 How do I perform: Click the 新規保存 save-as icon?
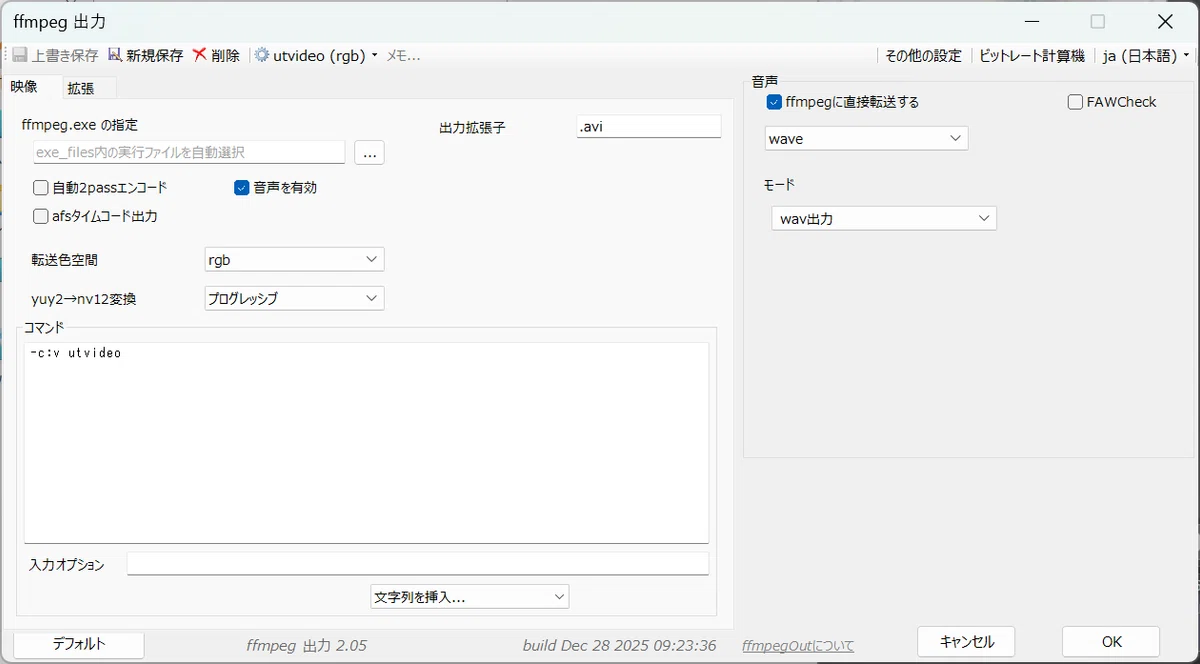click(x=115, y=56)
